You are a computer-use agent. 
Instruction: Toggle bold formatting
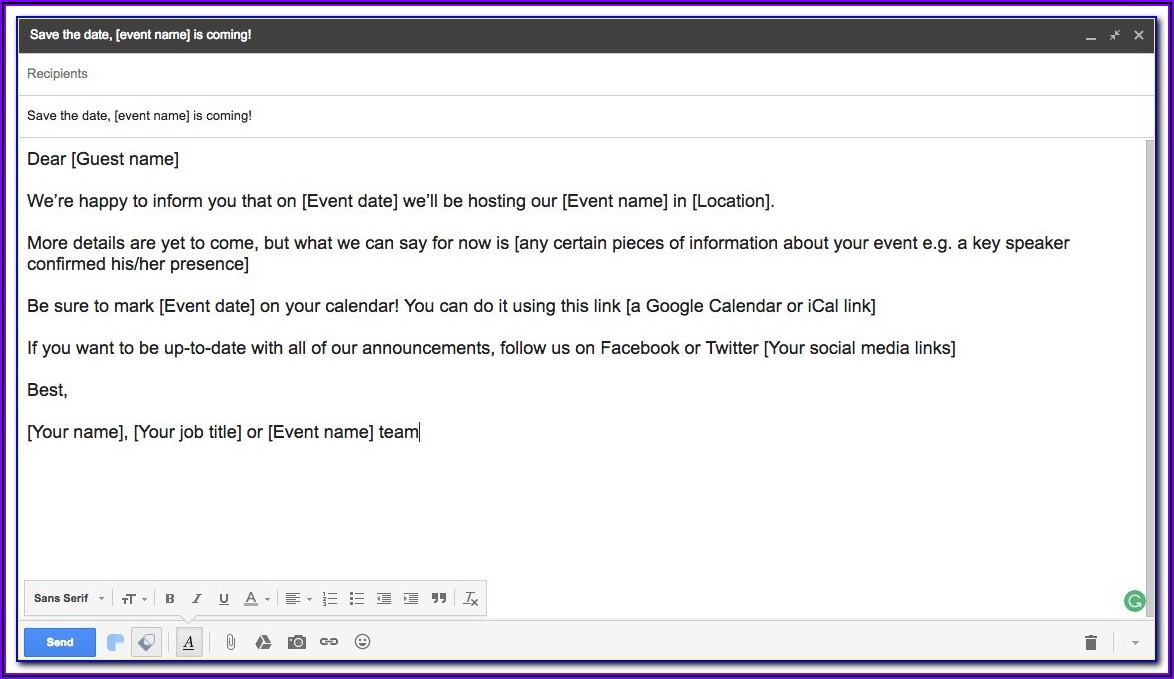click(x=170, y=599)
